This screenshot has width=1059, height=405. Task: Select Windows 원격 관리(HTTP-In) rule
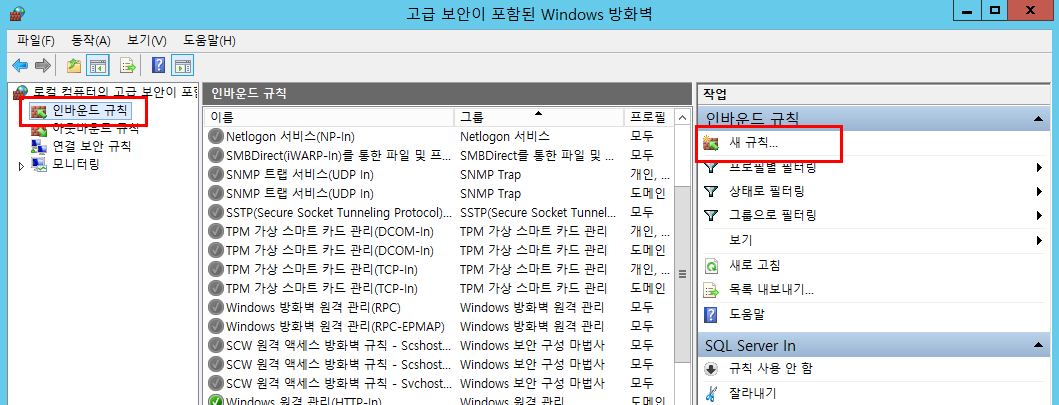[x=440, y=402]
